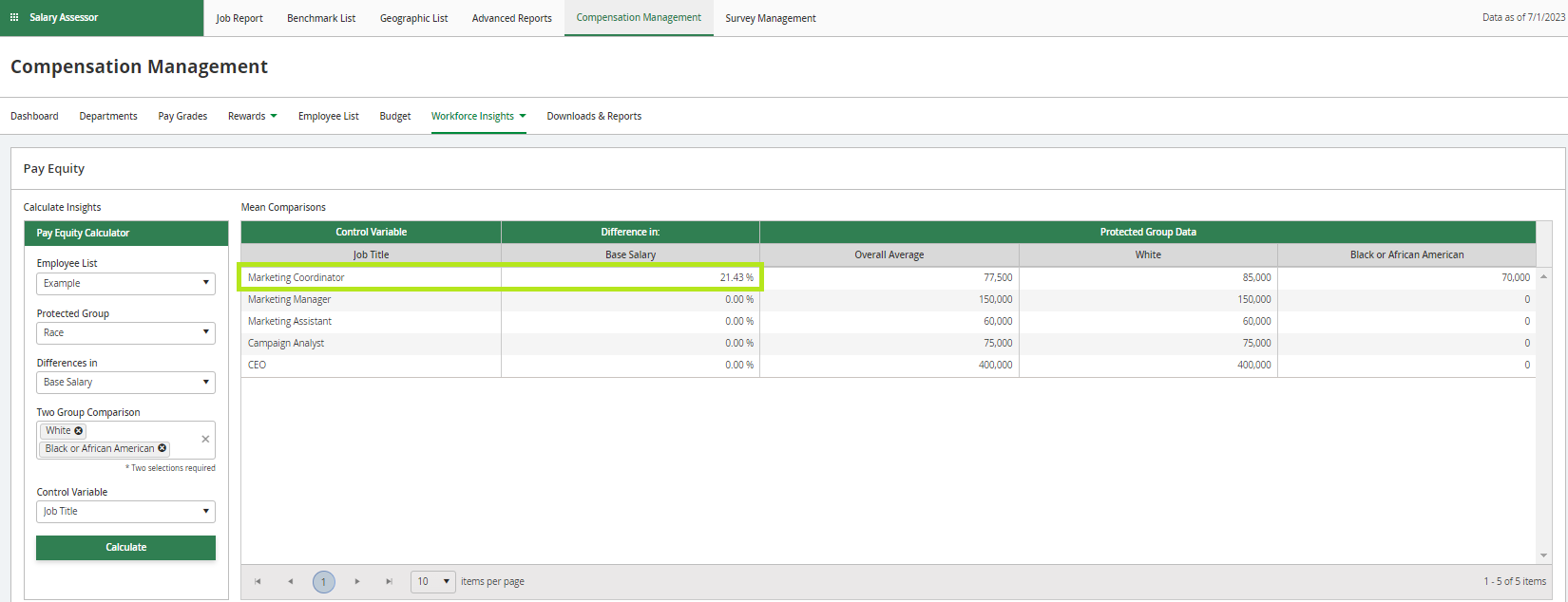
Task: Change items per page dropdown
Action: click(433, 581)
